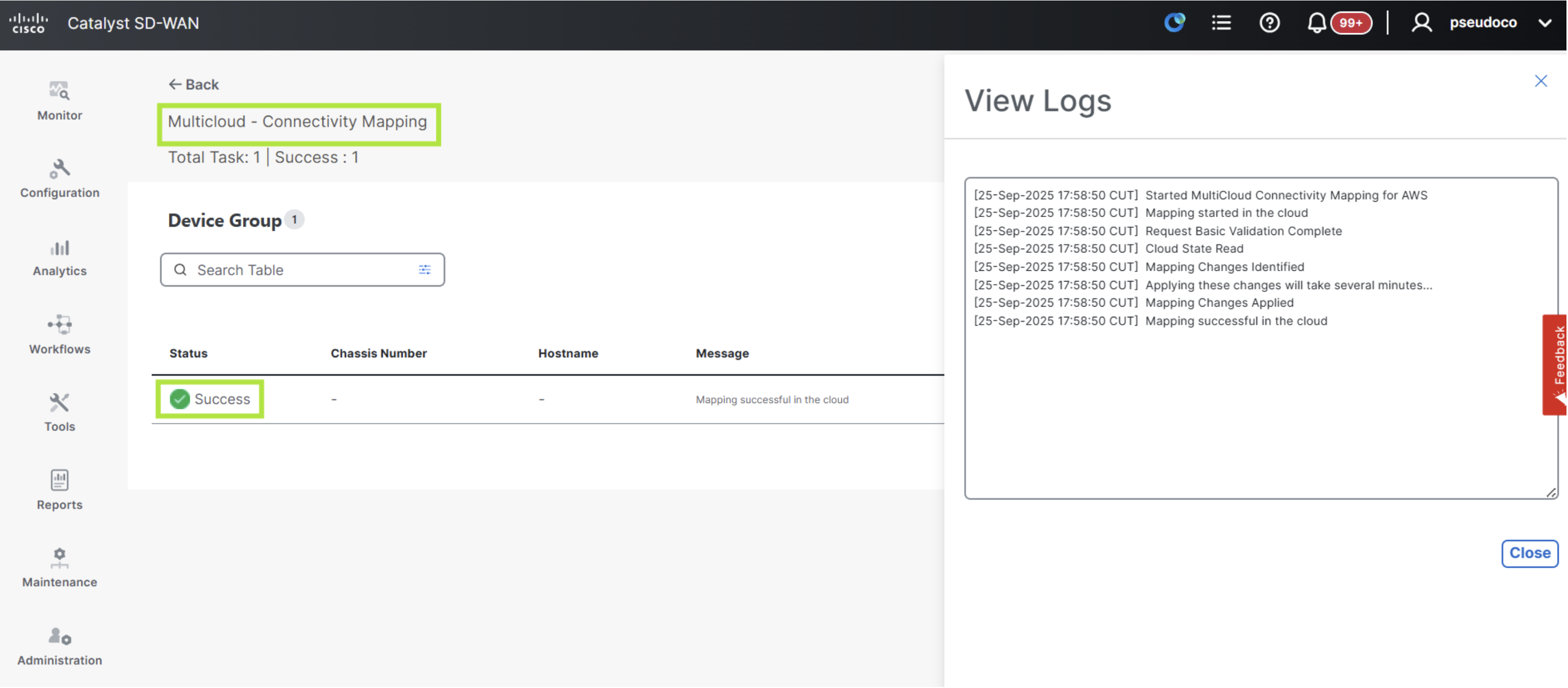Viewport: 1568px width, 688px height.
Task: Open the Maintenance gear icon
Action: click(x=59, y=558)
